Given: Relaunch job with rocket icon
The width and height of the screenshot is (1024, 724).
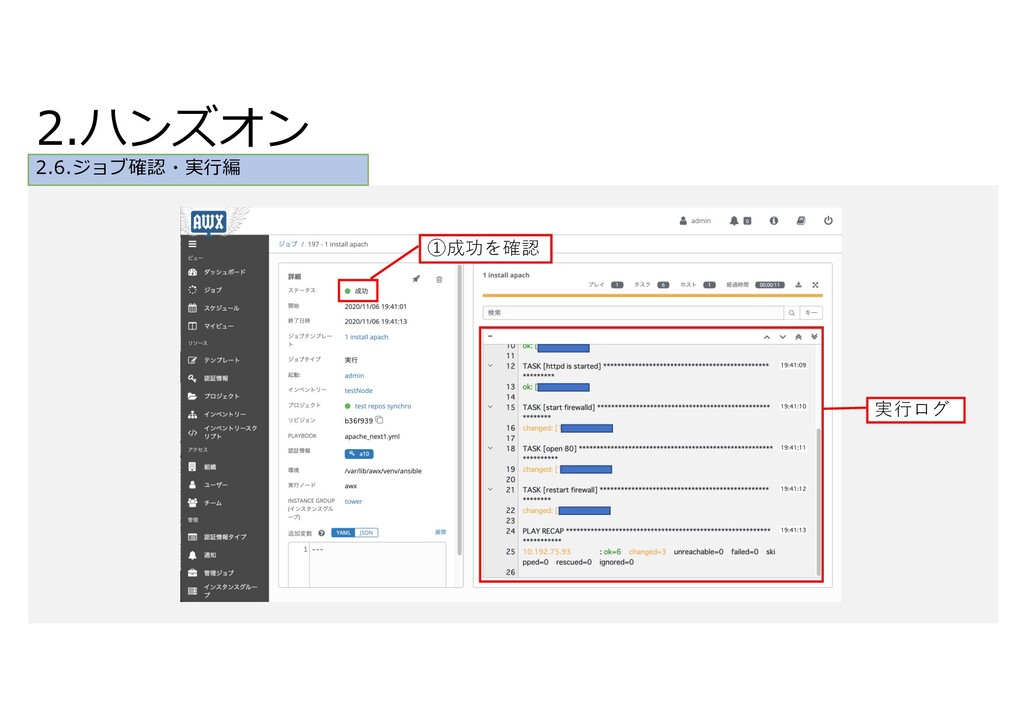Looking at the screenshot, I should tap(416, 279).
